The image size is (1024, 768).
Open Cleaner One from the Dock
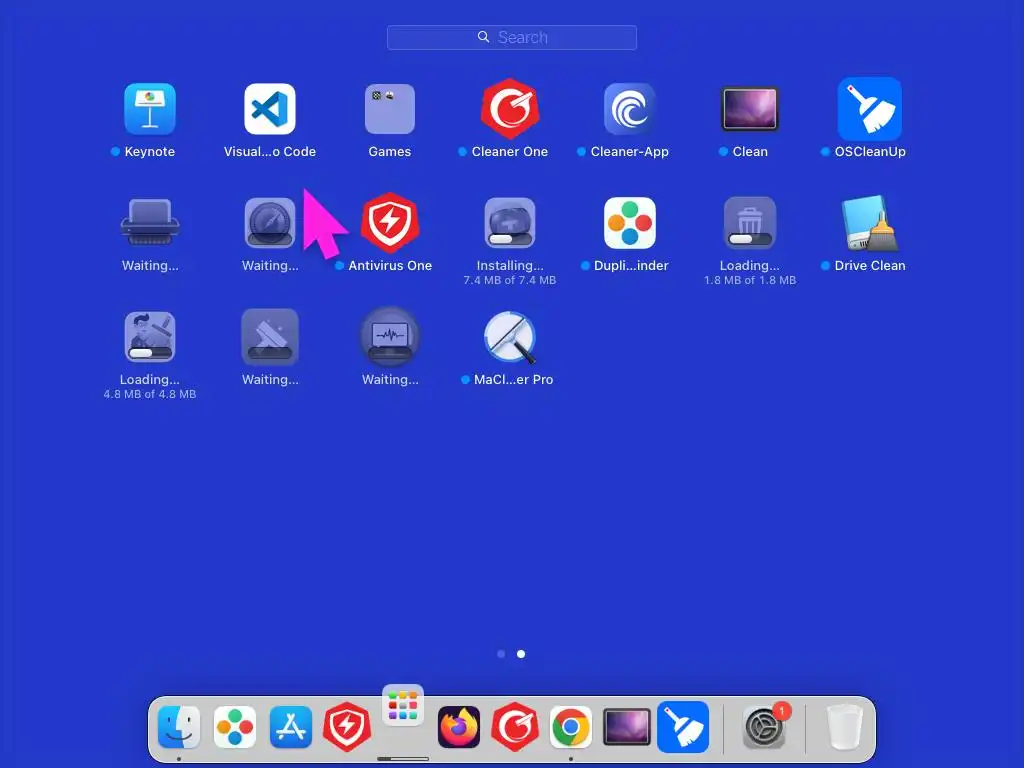click(x=515, y=727)
